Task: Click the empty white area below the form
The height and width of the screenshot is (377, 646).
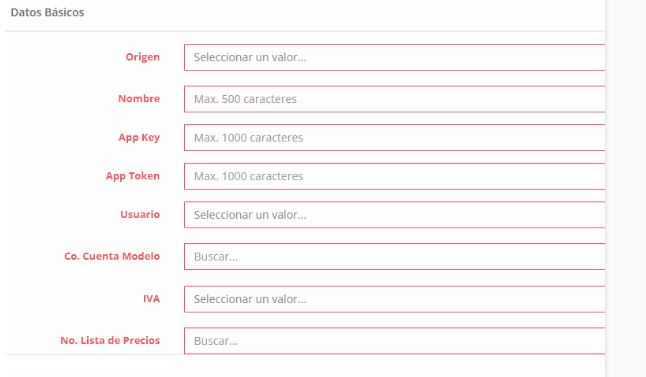Action: (305, 366)
